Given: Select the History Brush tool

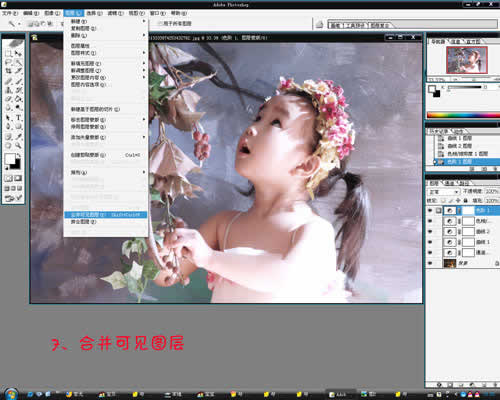Looking at the screenshot, I should 18,90.
